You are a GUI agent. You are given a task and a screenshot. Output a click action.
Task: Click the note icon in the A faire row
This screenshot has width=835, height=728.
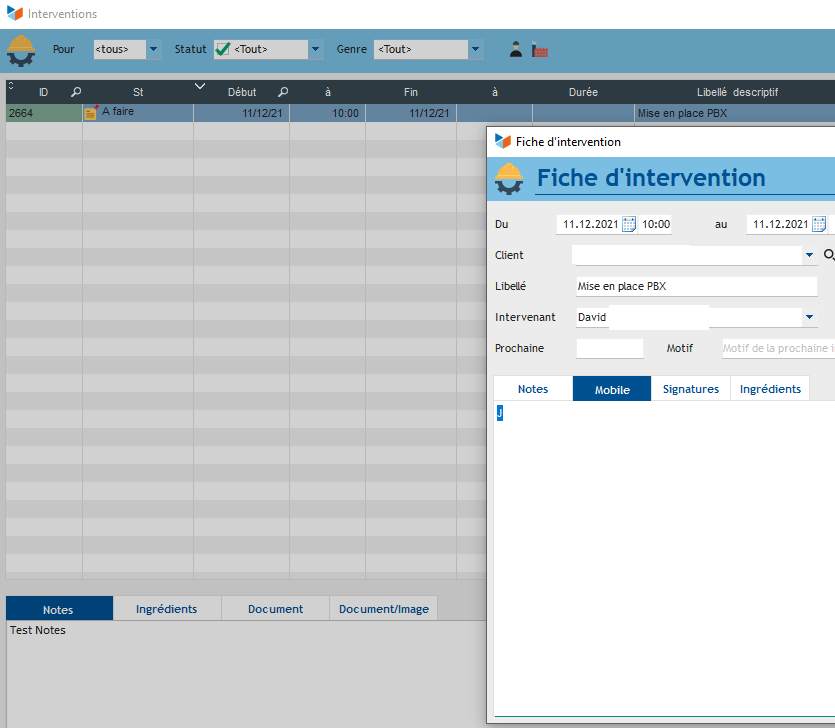(x=91, y=113)
